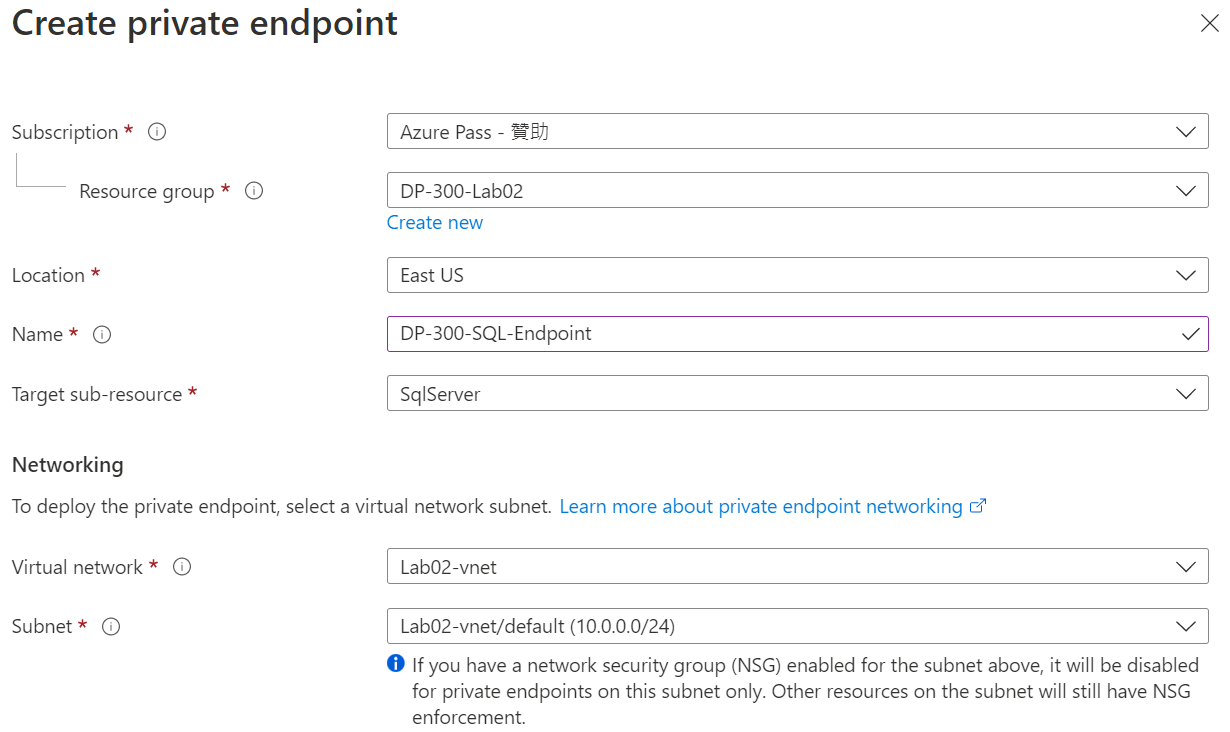Click the Name field info icon
This screenshot has height=732, width=1230.
(102, 335)
